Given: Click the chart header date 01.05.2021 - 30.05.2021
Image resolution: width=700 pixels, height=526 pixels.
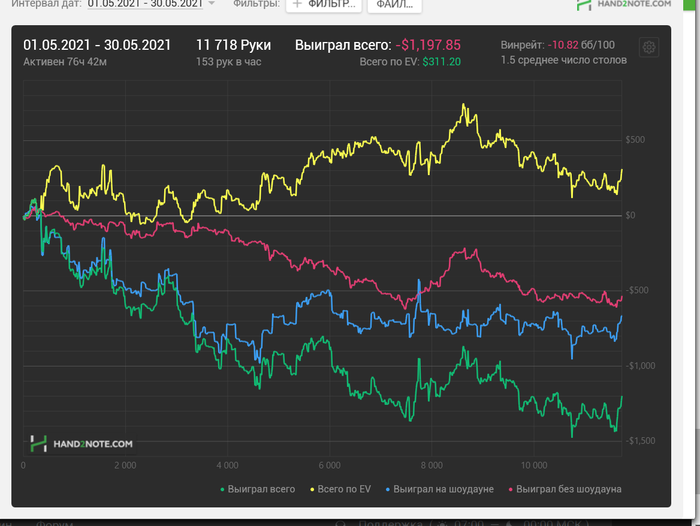Looking at the screenshot, I should tap(97, 45).
